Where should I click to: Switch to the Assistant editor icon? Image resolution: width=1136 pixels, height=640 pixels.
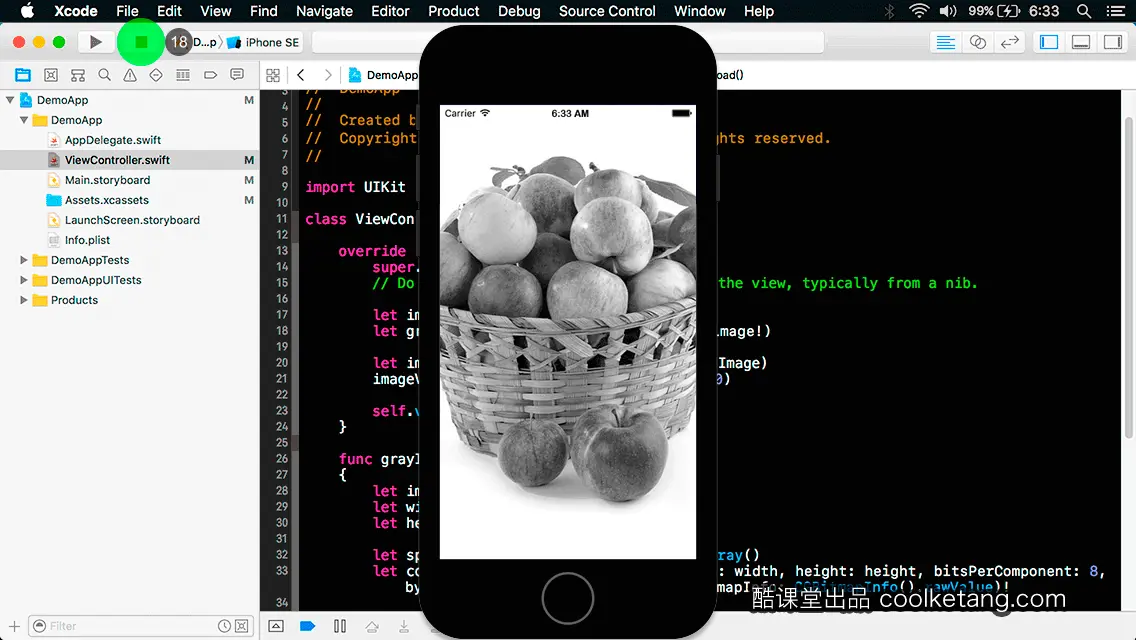click(977, 42)
